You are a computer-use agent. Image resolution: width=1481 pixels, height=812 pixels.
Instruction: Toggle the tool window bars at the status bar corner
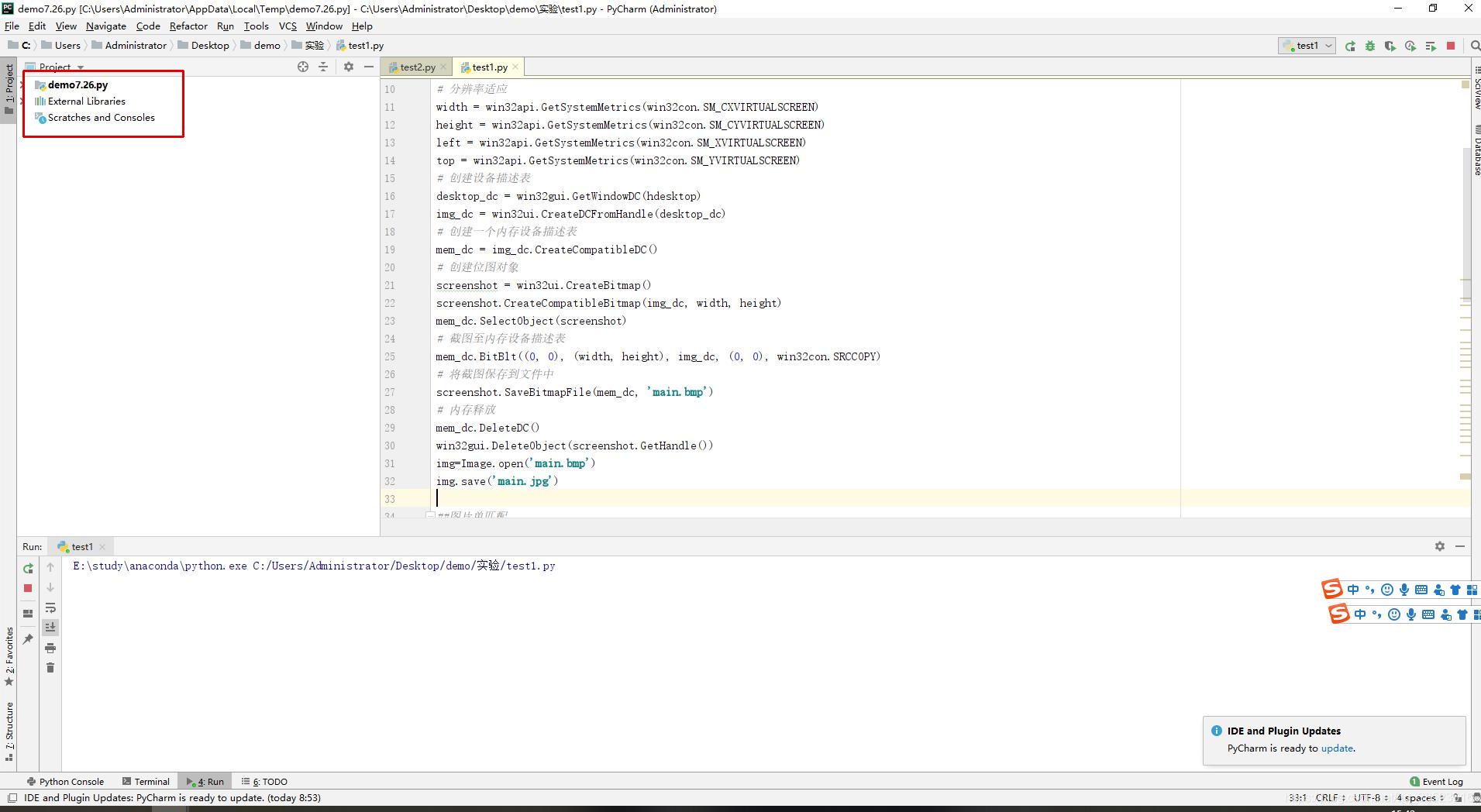12,797
